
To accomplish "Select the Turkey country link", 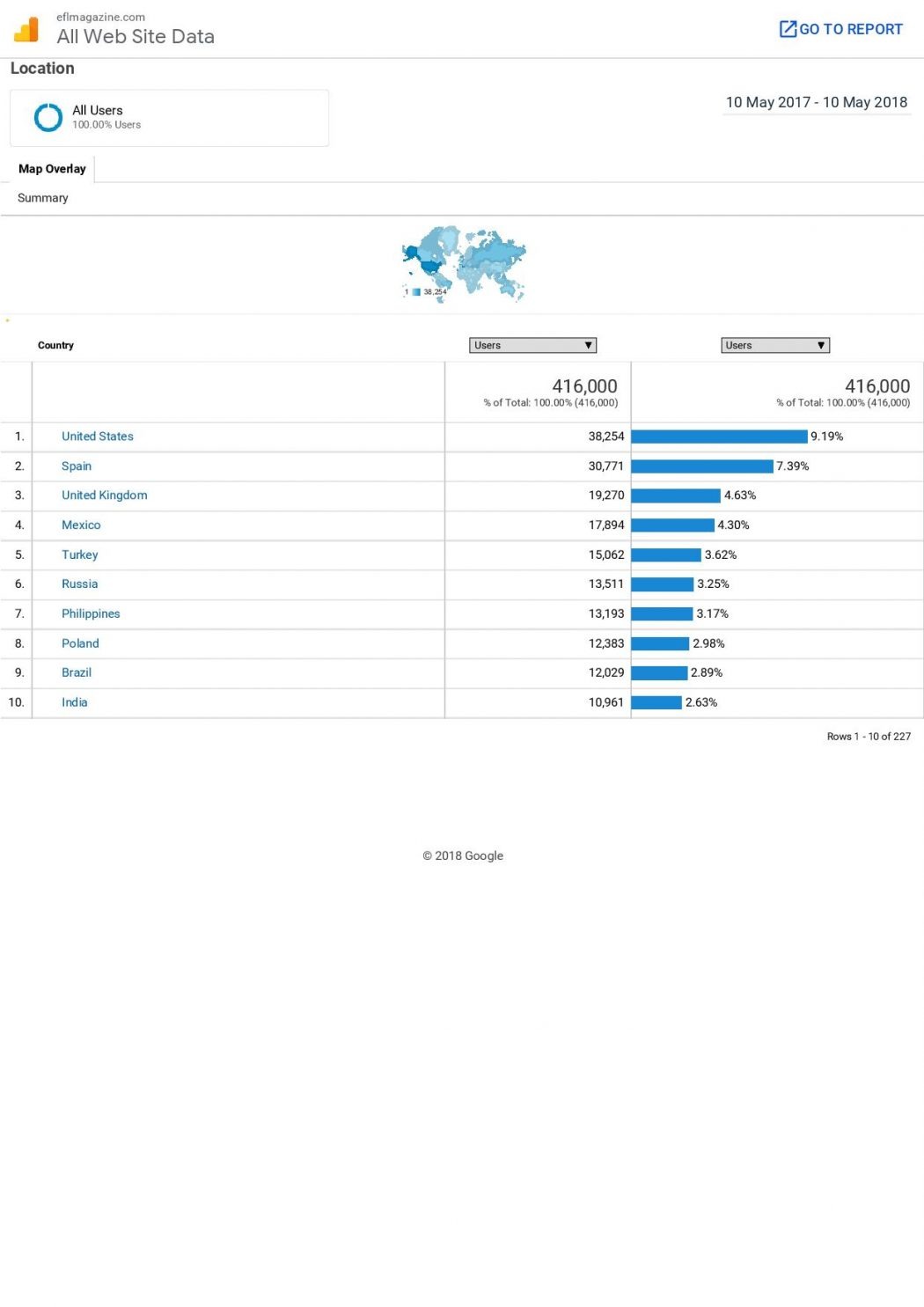I will [80, 555].
